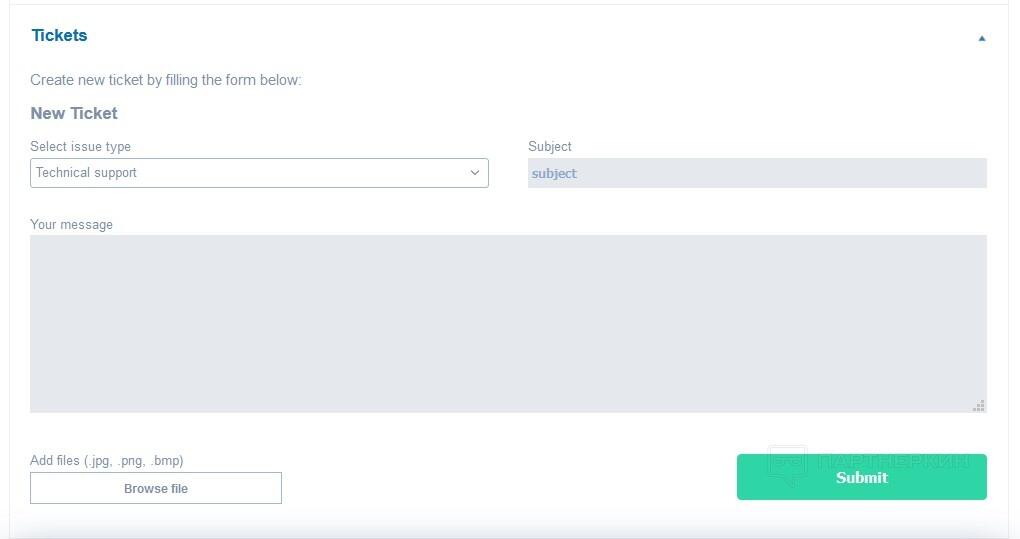Focus the Subject input field
This screenshot has height=539, width=1020.
pos(757,173)
